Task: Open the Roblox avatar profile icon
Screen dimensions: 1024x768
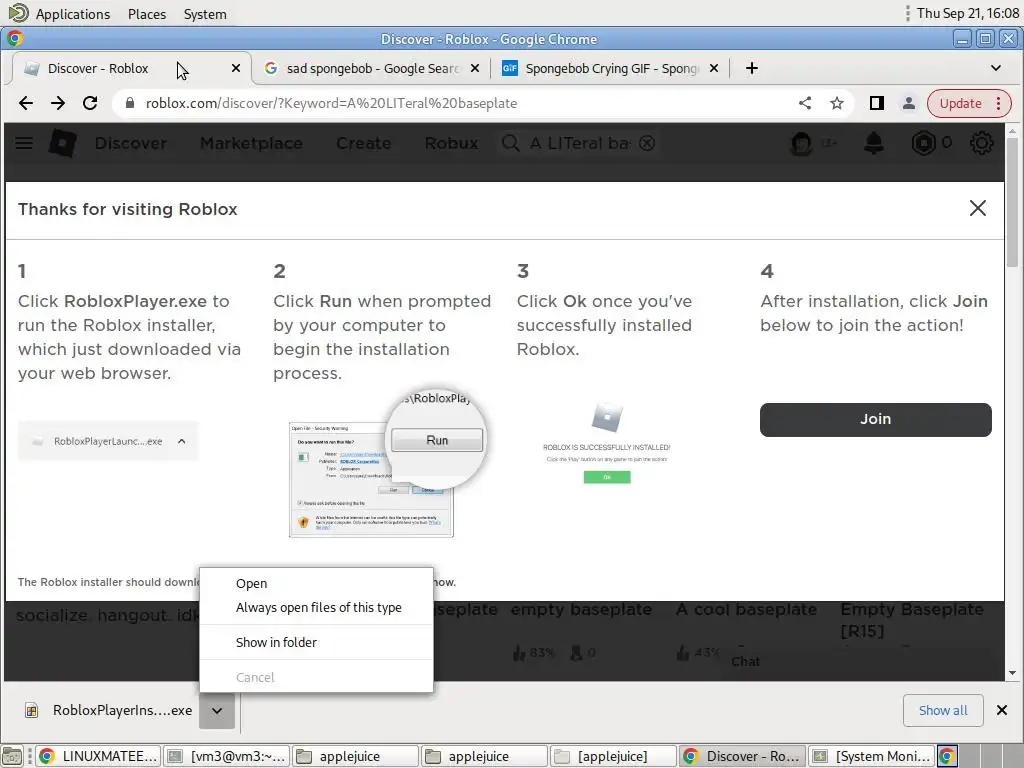Action: (x=801, y=143)
